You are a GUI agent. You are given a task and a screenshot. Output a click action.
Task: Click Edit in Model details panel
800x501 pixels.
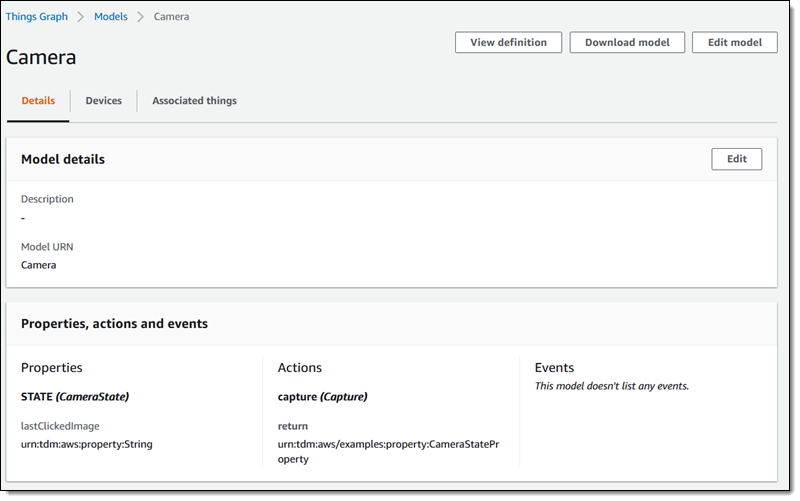(736, 159)
